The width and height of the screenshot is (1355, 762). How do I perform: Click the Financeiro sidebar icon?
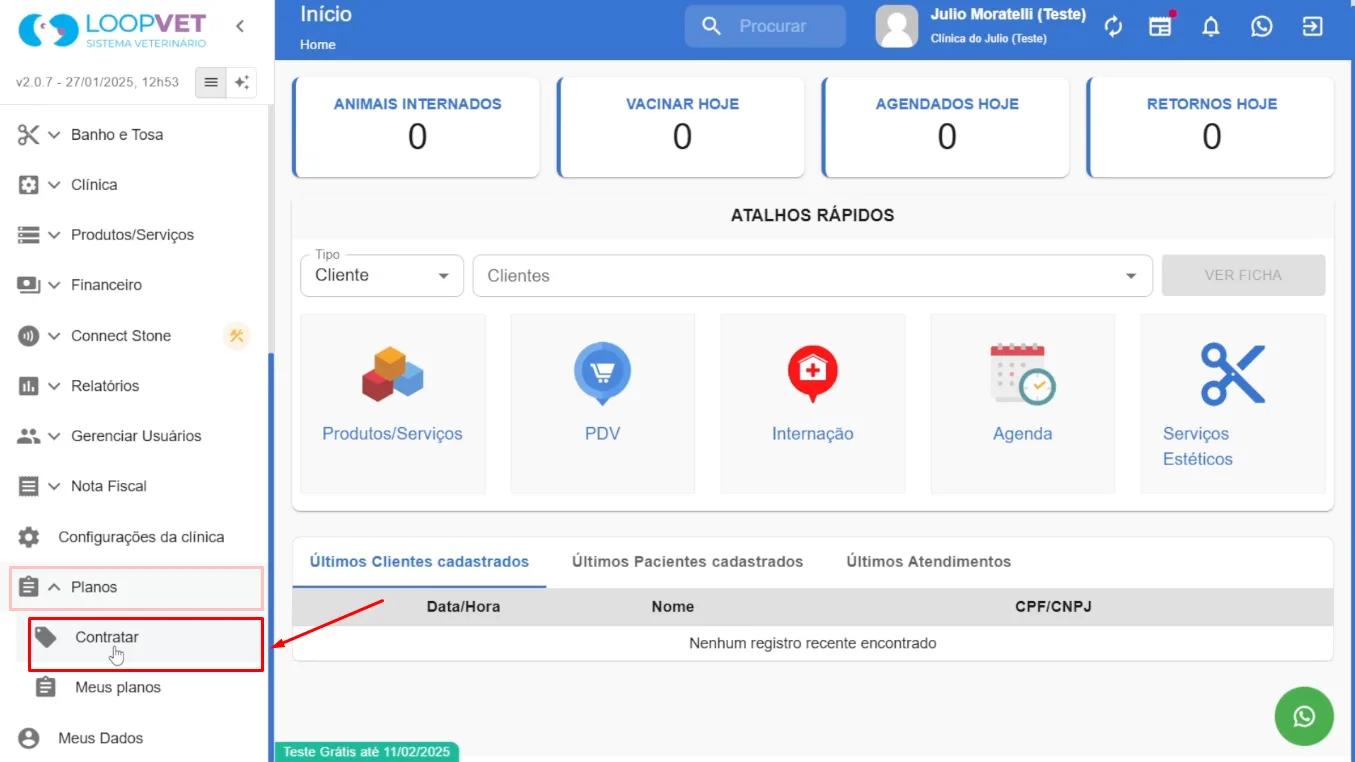point(29,285)
